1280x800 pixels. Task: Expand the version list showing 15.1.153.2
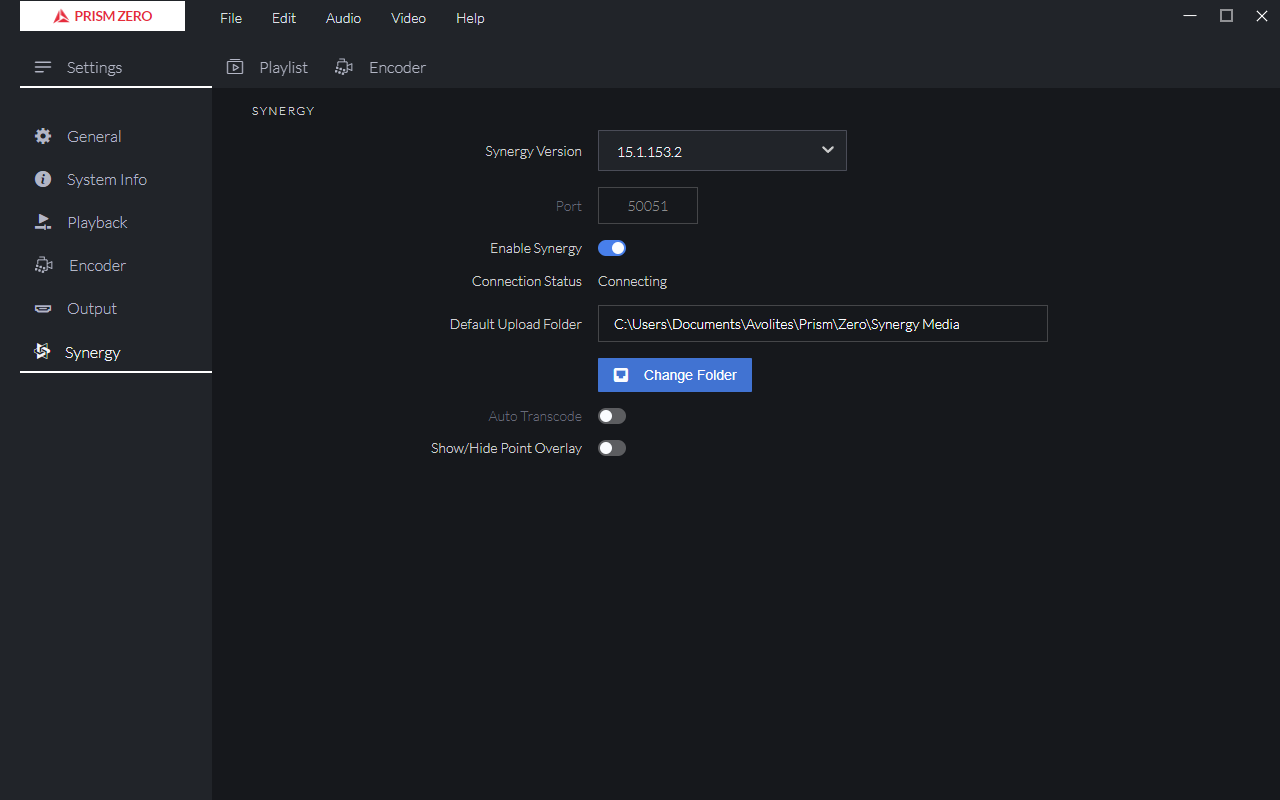[722, 150]
